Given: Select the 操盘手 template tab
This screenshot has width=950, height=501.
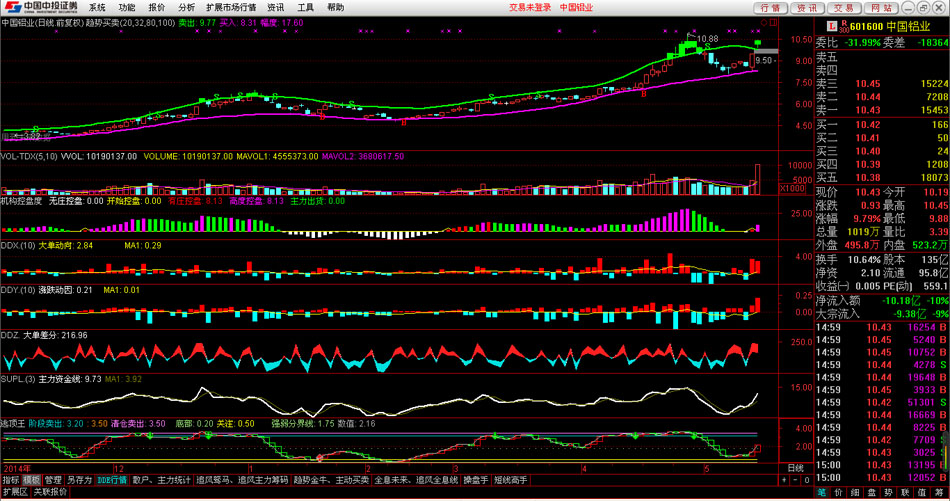Looking at the screenshot, I should coord(476,480).
